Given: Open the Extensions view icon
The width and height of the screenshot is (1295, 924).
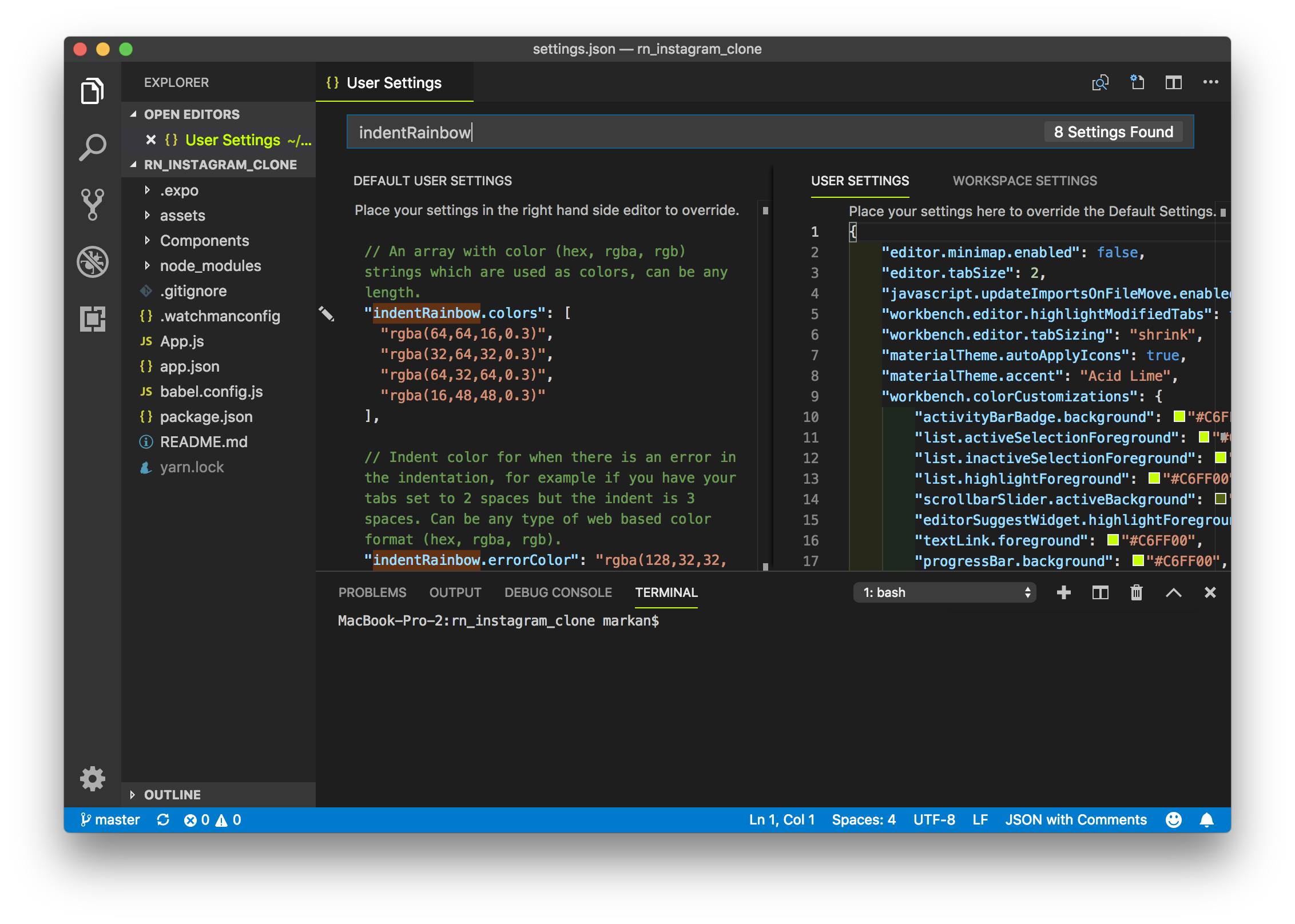Looking at the screenshot, I should pos(92,318).
